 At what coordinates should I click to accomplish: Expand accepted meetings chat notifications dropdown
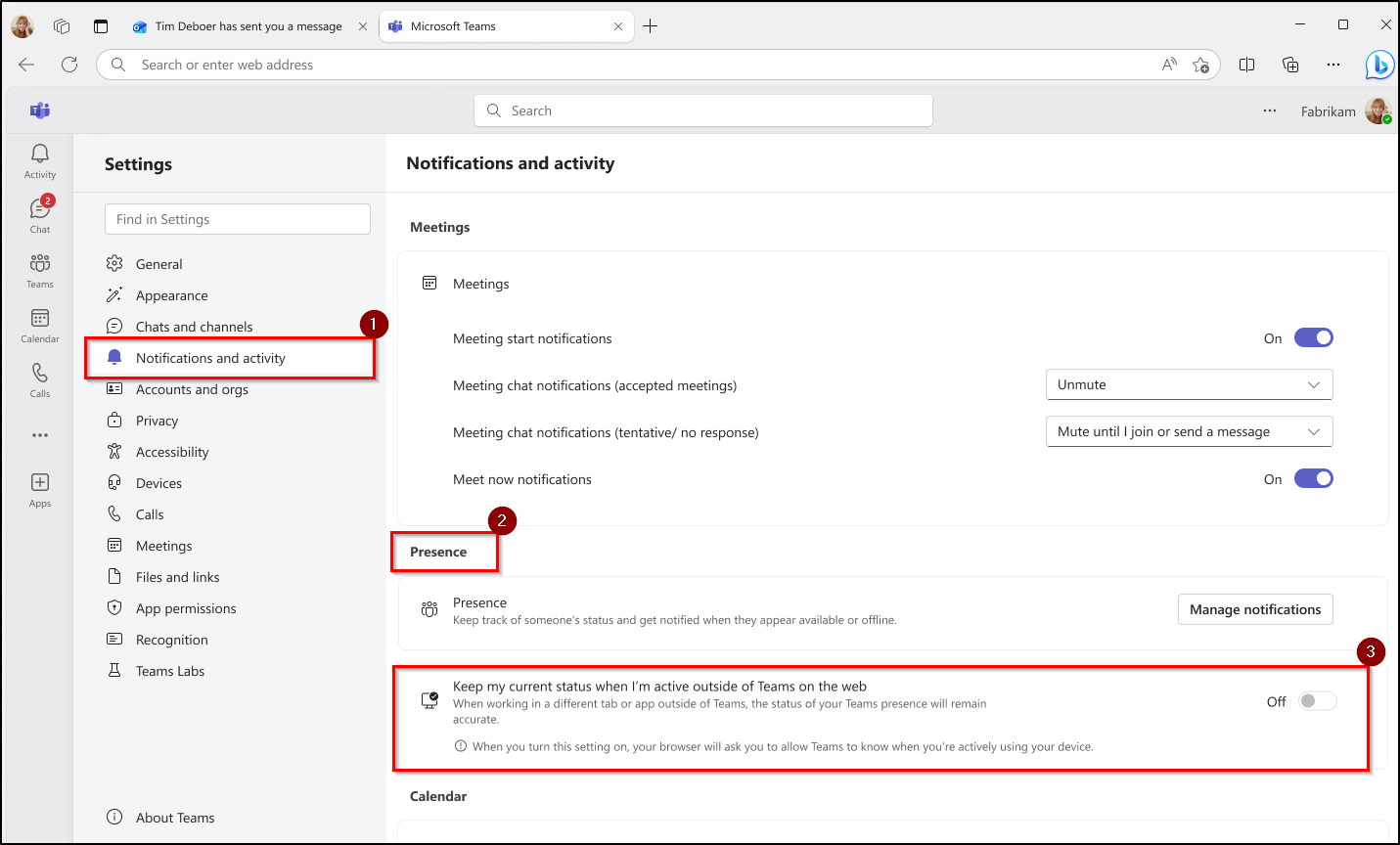click(1189, 385)
